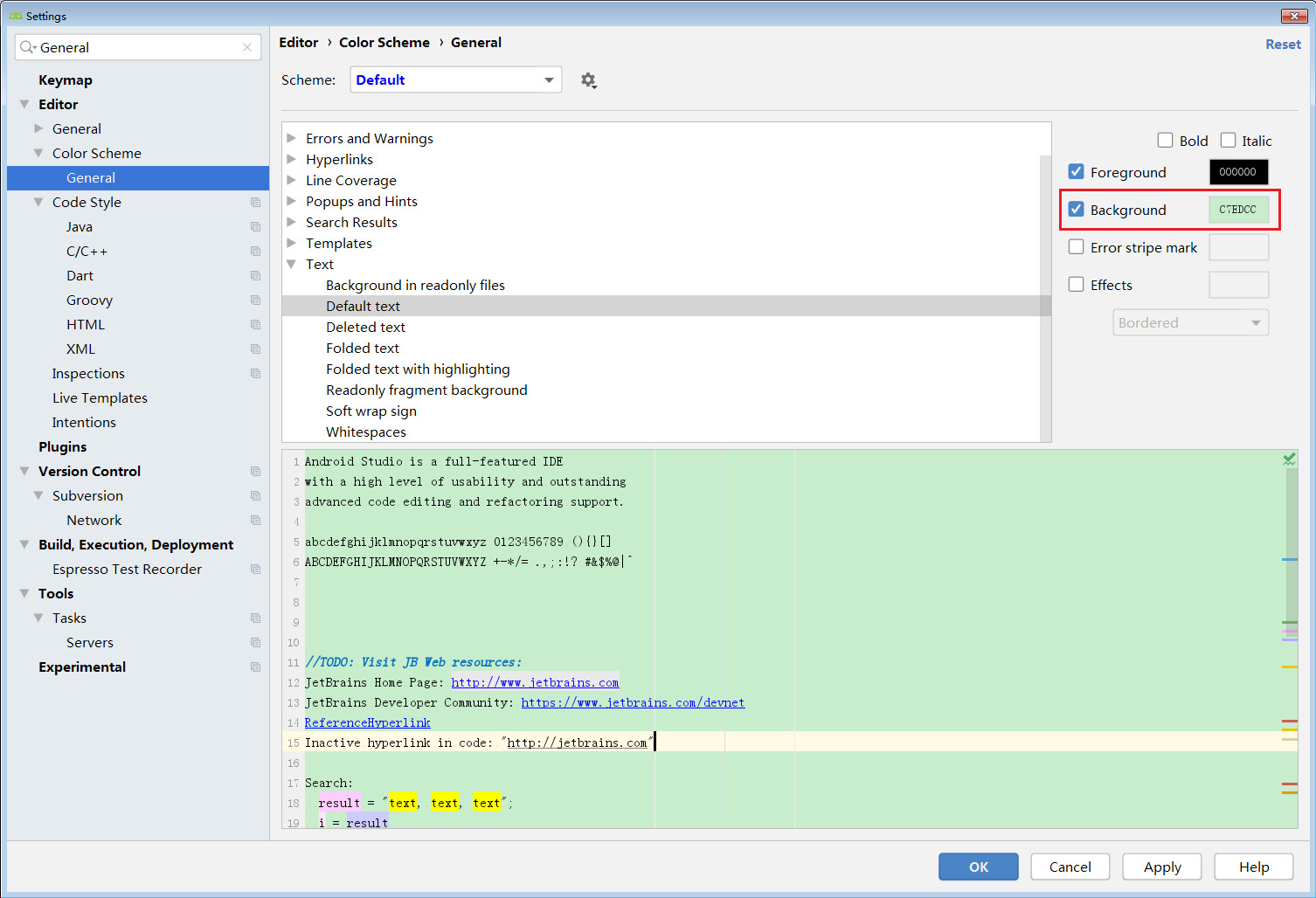Tick the Error stripe mark checkbox
Viewport: 1316px width, 898px height.
pyautogui.click(x=1077, y=247)
